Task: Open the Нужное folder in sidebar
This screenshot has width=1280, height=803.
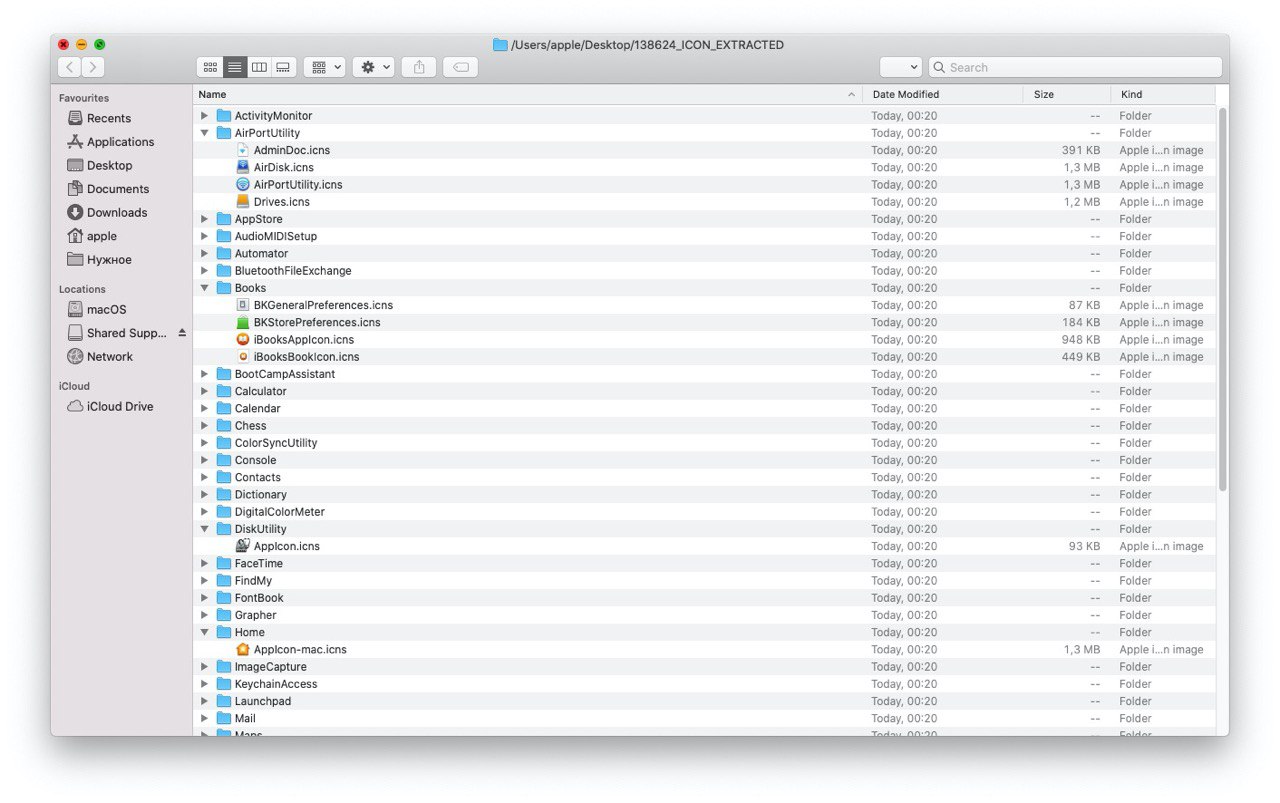Action: click(x=99, y=259)
